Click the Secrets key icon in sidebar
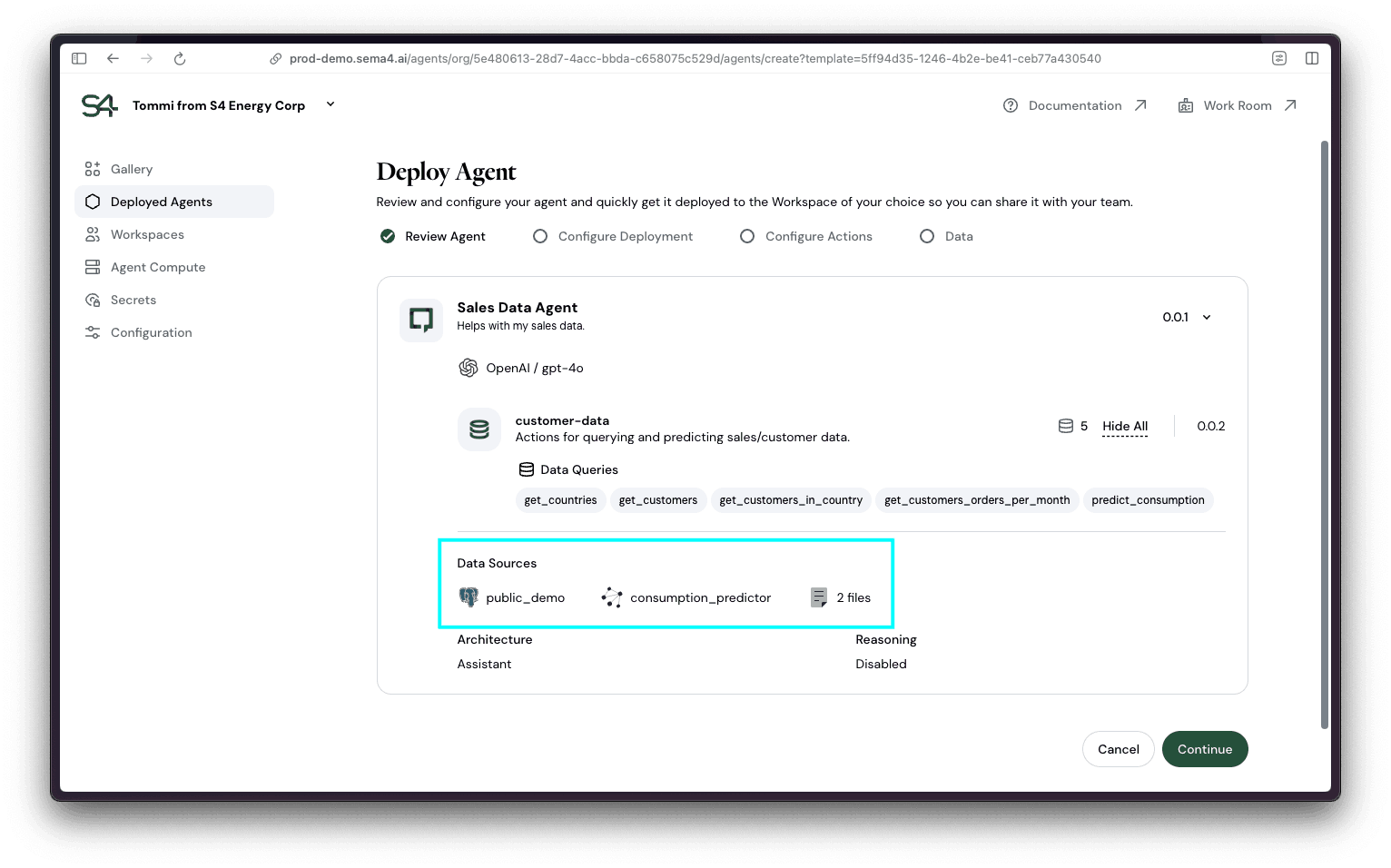This screenshot has width=1391, height=868. [x=92, y=299]
